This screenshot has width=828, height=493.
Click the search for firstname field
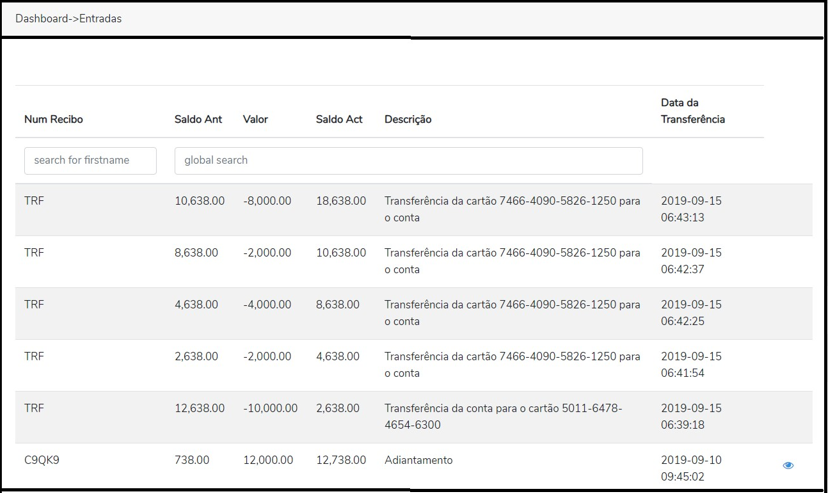(90, 160)
